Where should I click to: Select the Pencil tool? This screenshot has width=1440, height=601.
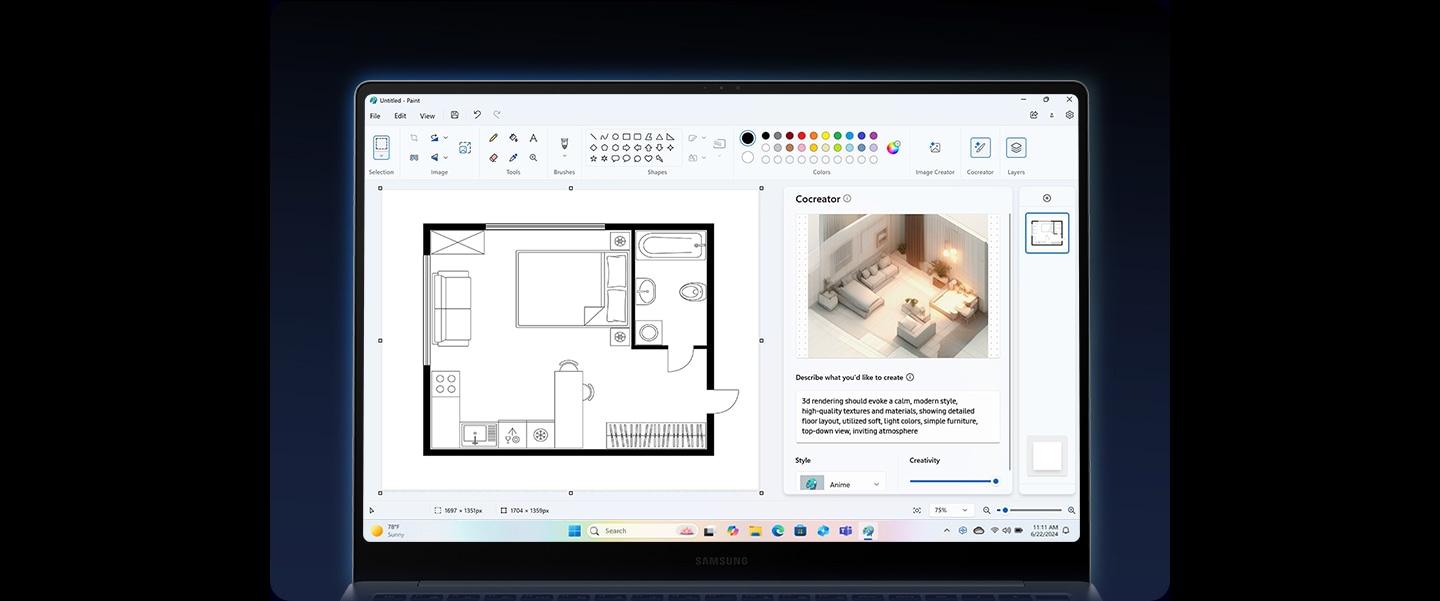pos(493,137)
